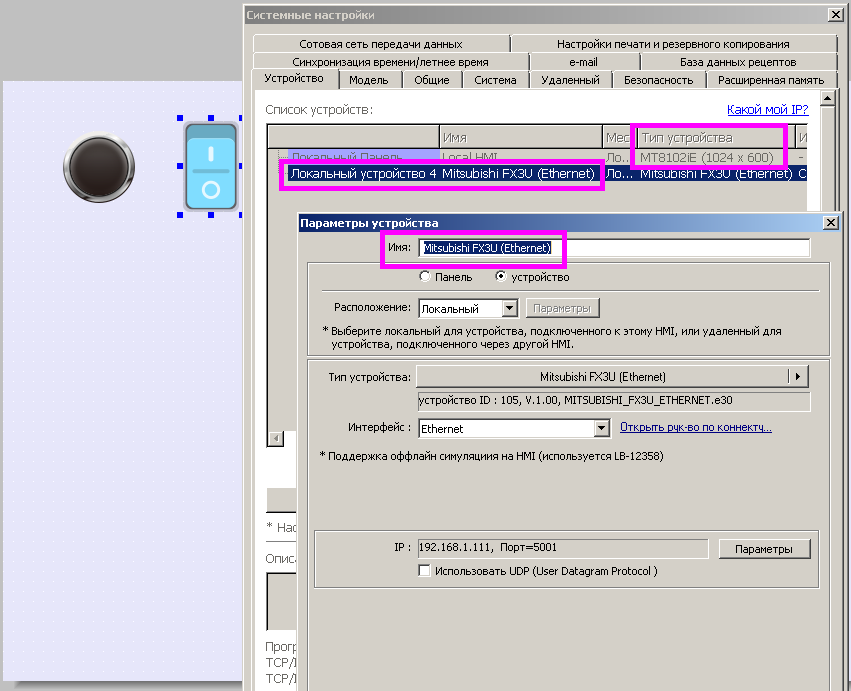Close the Параметры устройства dialog

tap(830, 223)
